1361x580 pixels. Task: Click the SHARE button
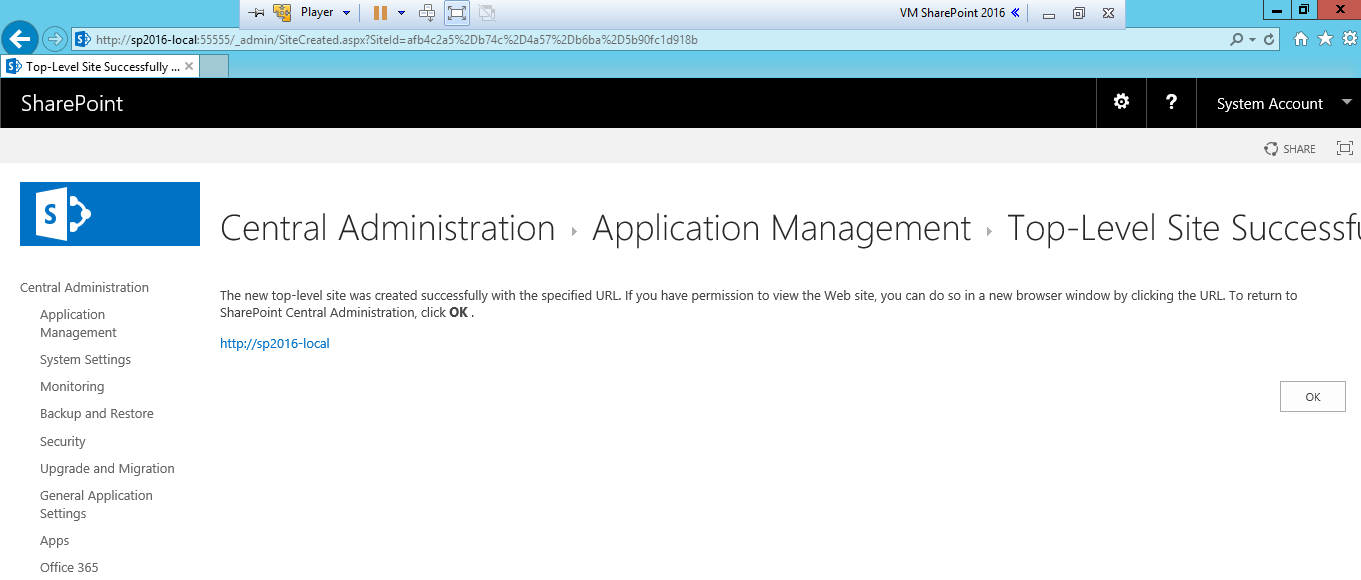[1290, 149]
